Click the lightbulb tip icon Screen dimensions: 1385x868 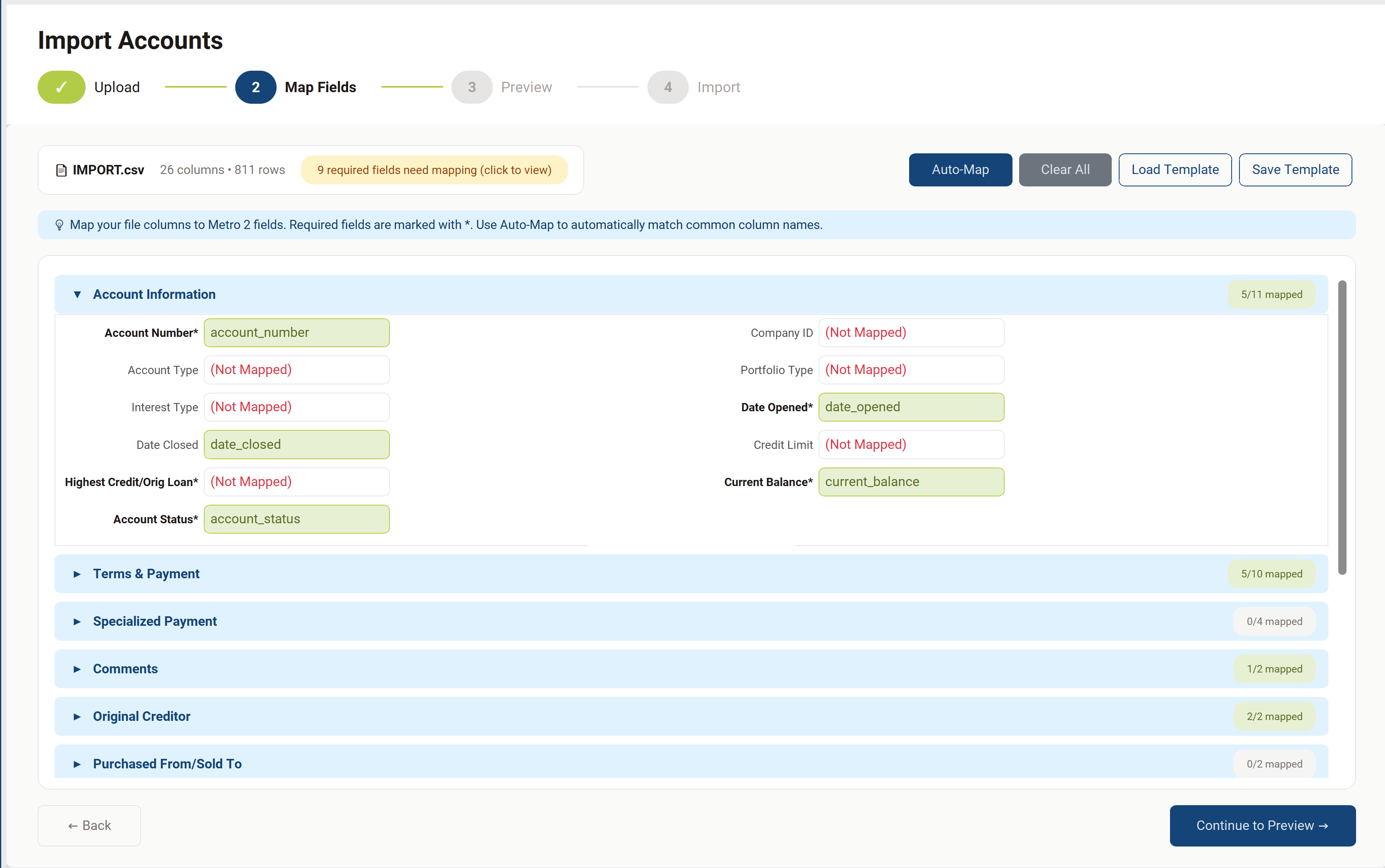59,225
